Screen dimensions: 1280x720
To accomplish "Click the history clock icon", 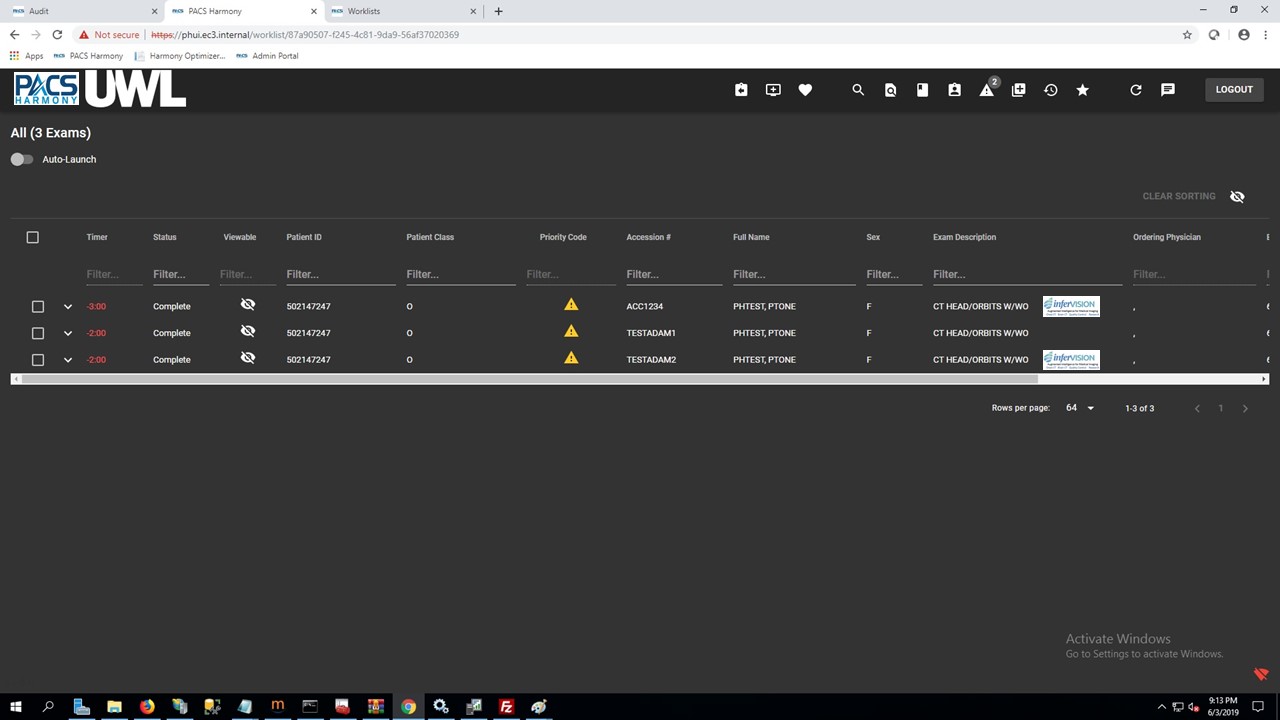I will coord(1050,90).
